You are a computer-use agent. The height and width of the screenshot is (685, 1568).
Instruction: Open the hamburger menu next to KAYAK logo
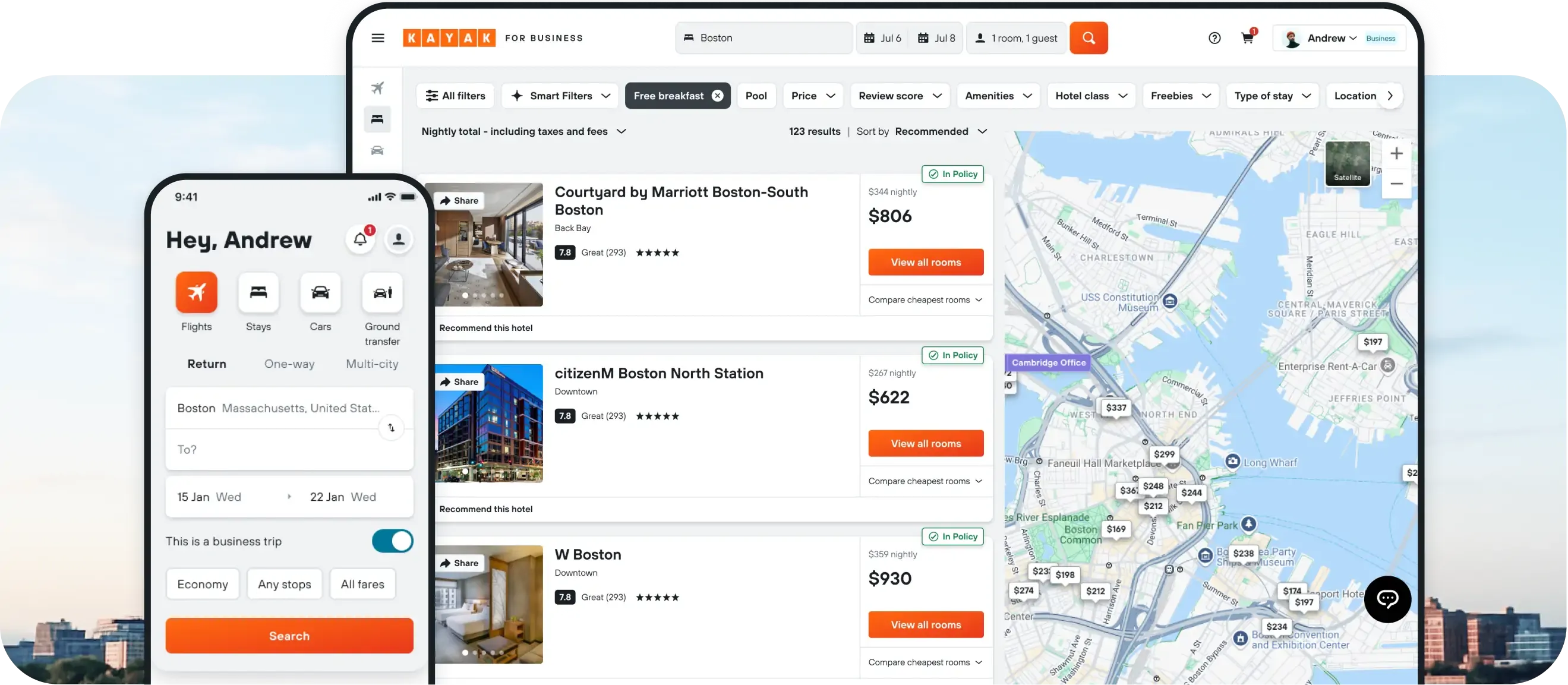coord(377,38)
